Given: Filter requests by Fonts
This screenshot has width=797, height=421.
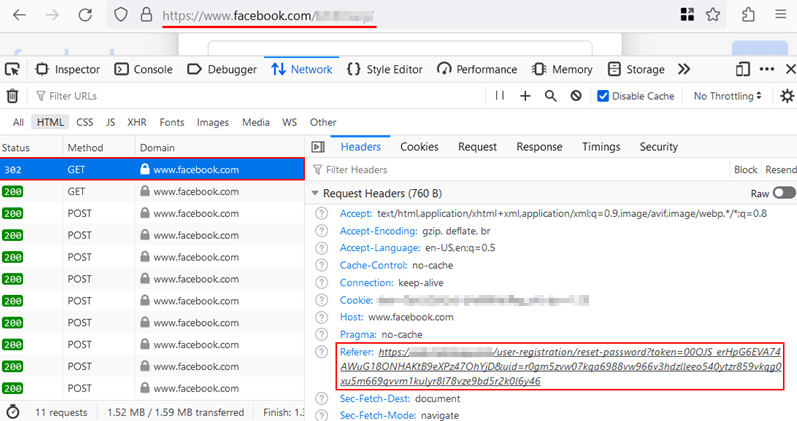Looking at the screenshot, I should tap(172, 122).
